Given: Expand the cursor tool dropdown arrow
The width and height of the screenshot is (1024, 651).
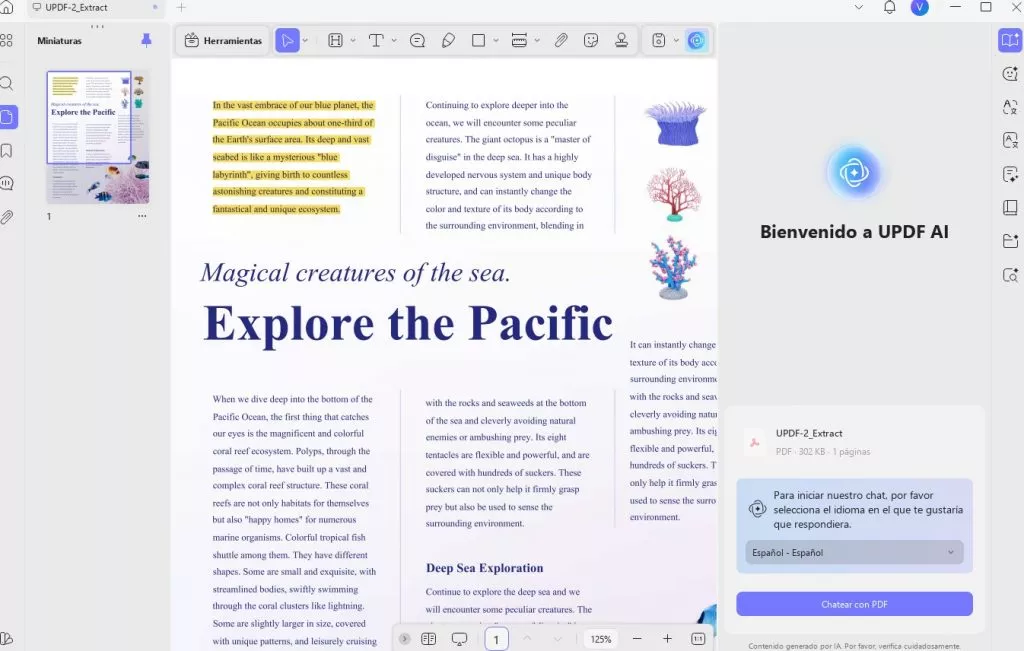Looking at the screenshot, I should point(305,40).
